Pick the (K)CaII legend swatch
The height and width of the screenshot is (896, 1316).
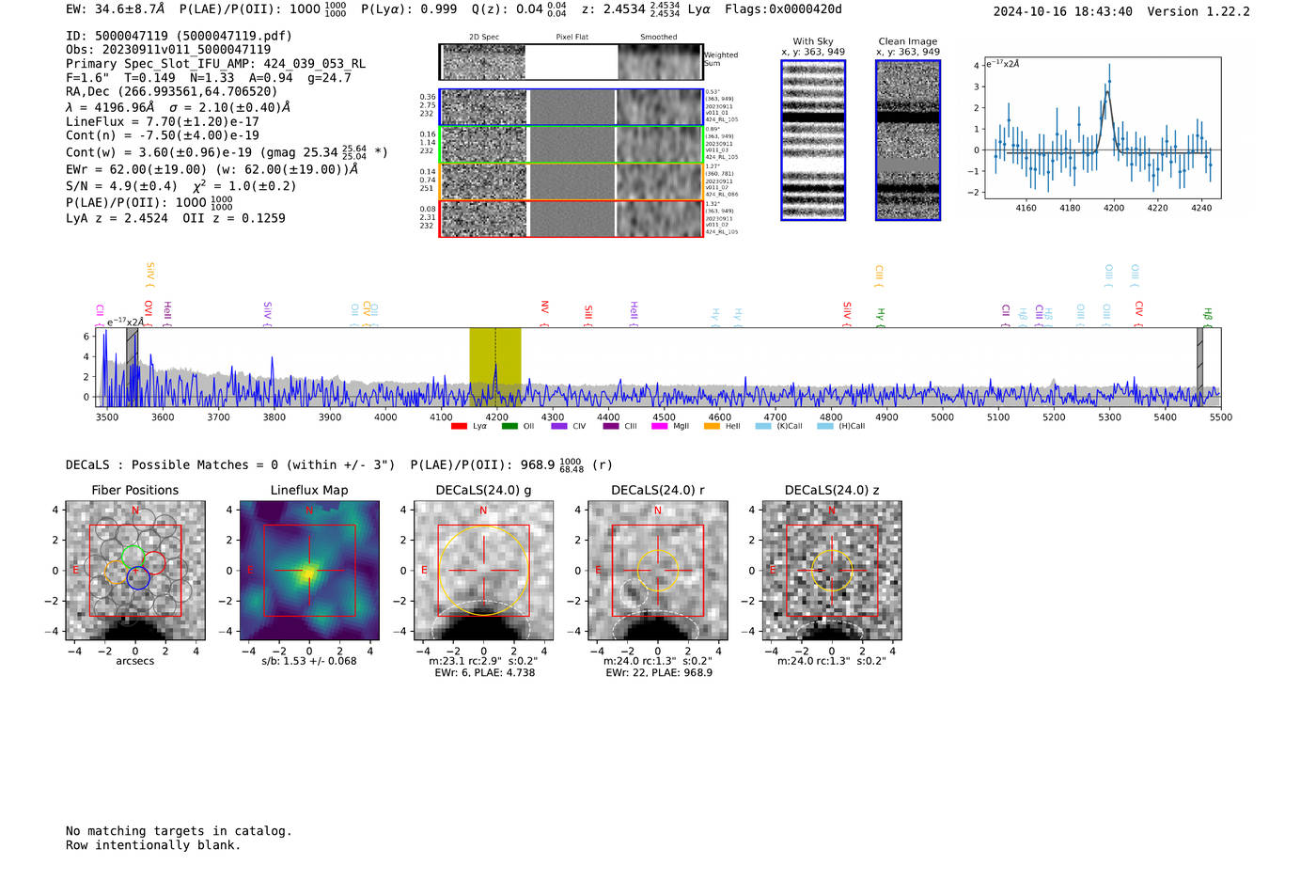coord(763,426)
